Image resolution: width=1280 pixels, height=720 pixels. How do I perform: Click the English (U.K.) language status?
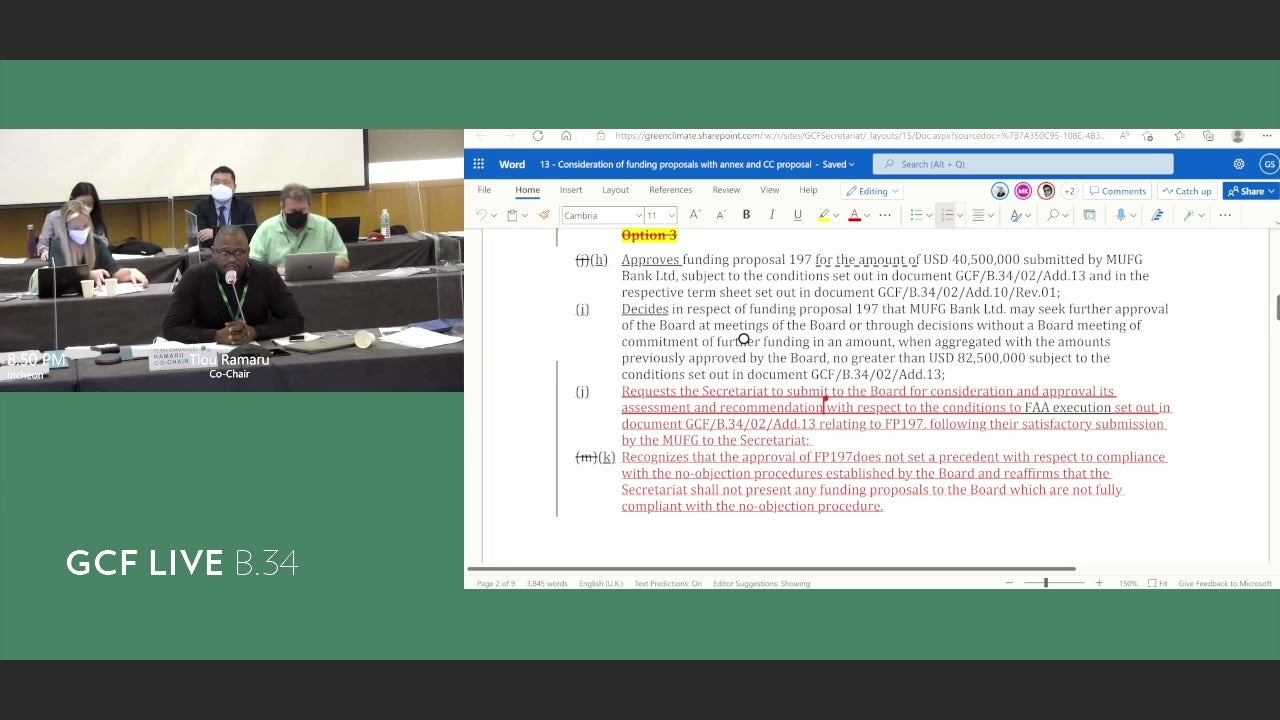pyautogui.click(x=601, y=583)
